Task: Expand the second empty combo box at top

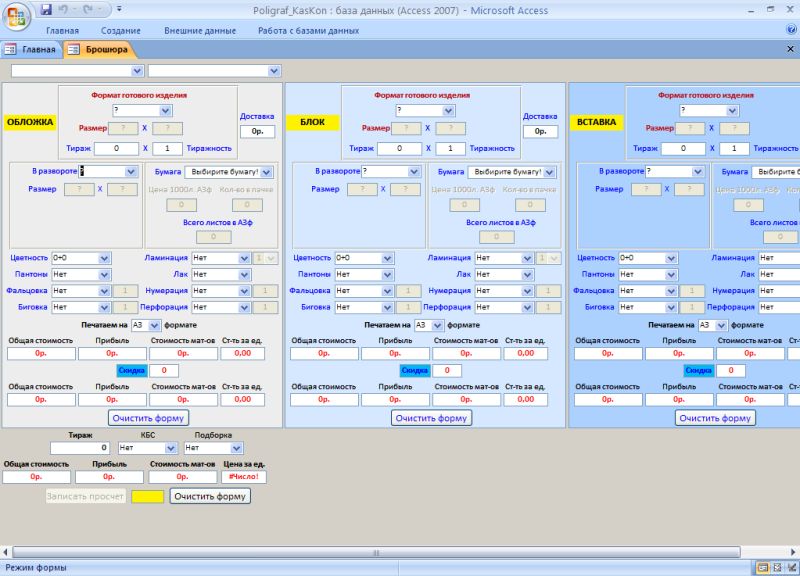Action: point(274,71)
